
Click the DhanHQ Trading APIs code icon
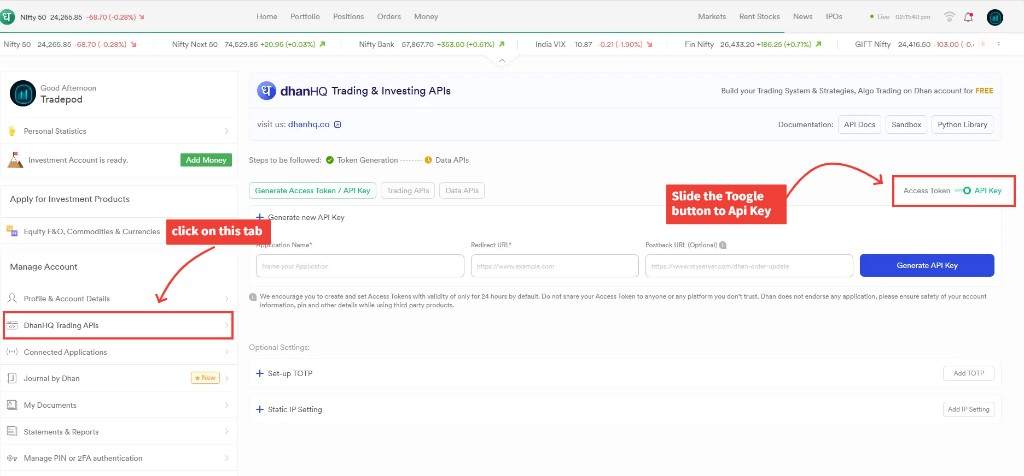tap(12, 325)
